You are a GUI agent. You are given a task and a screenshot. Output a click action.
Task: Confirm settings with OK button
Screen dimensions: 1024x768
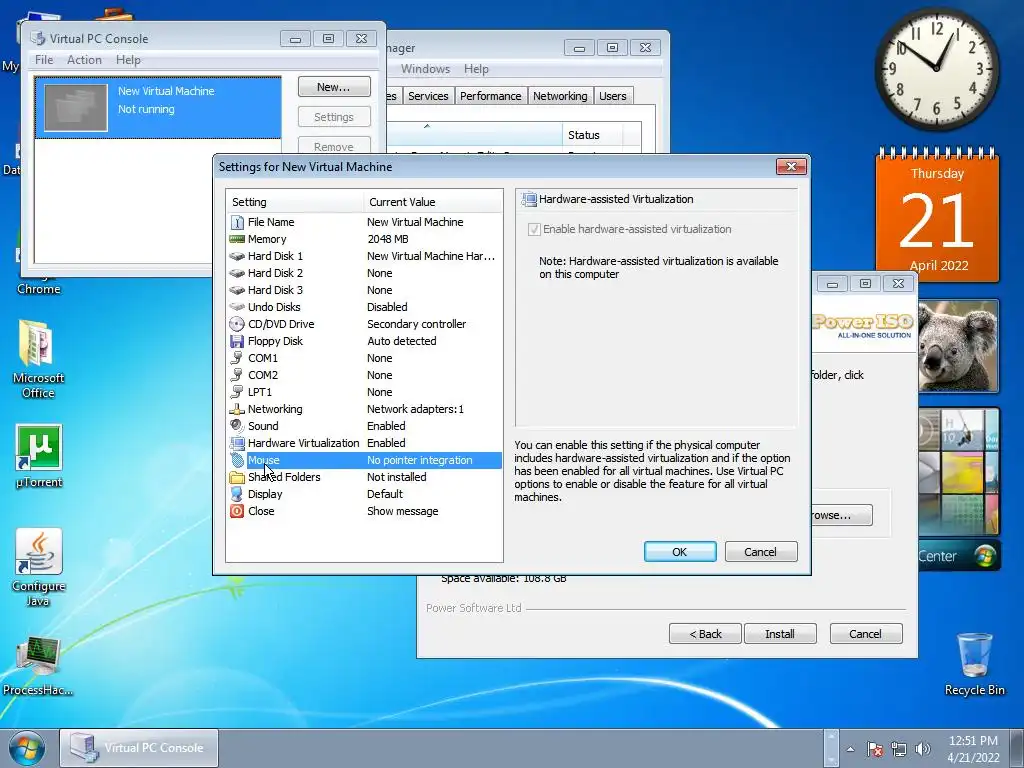[680, 552]
